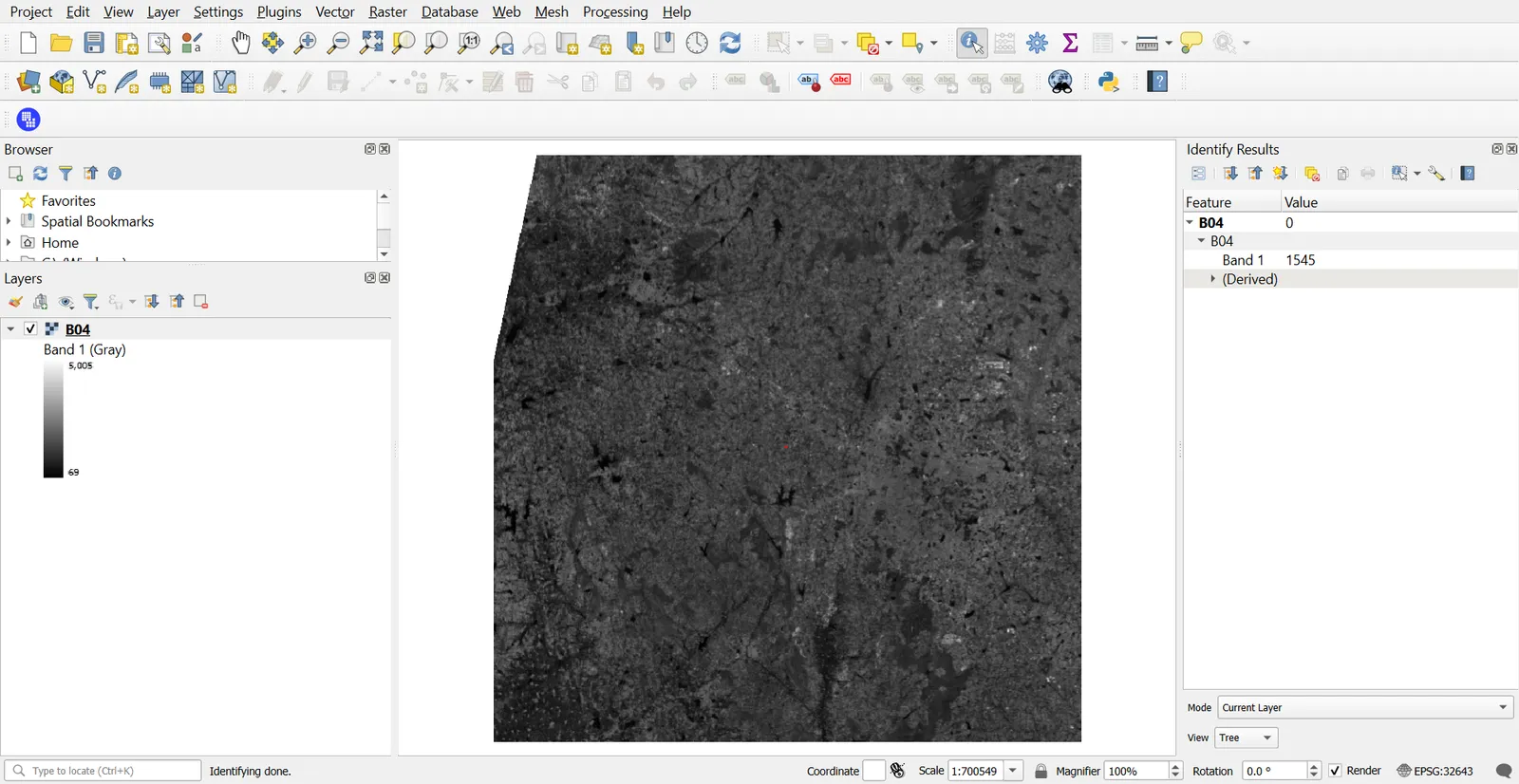Open statistical summary sigma icon
This screenshot has height=784, width=1519.
1071,43
